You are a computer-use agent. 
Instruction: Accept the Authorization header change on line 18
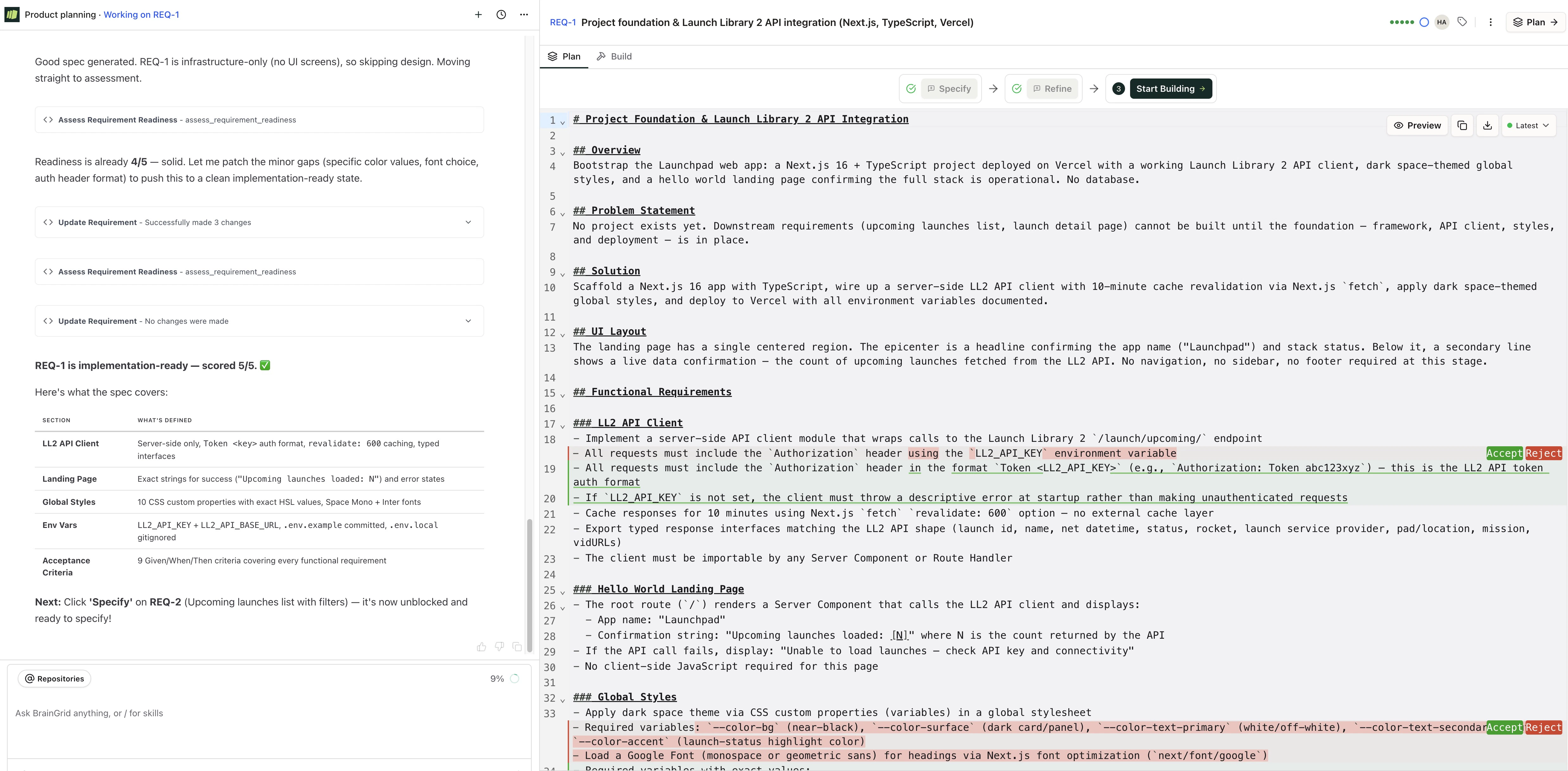(x=1505, y=453)
